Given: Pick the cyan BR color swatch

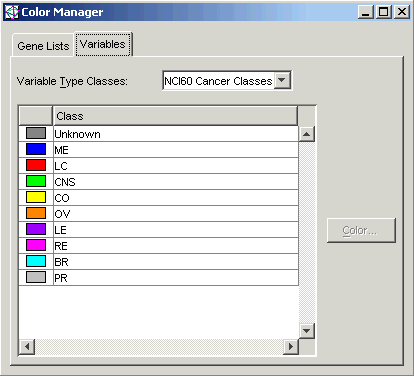Looking at the screenshot, I should [36, 261].
